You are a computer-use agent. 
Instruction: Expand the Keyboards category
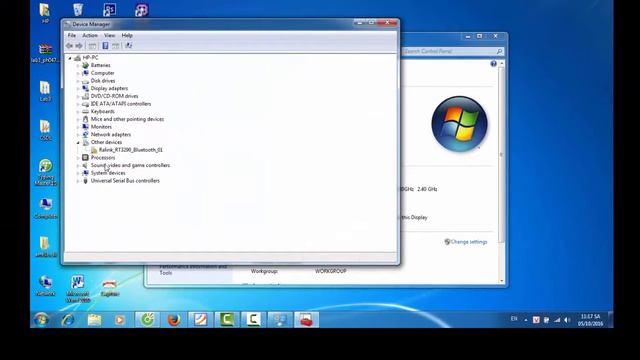pyautogui.click(x=78, y=111)
